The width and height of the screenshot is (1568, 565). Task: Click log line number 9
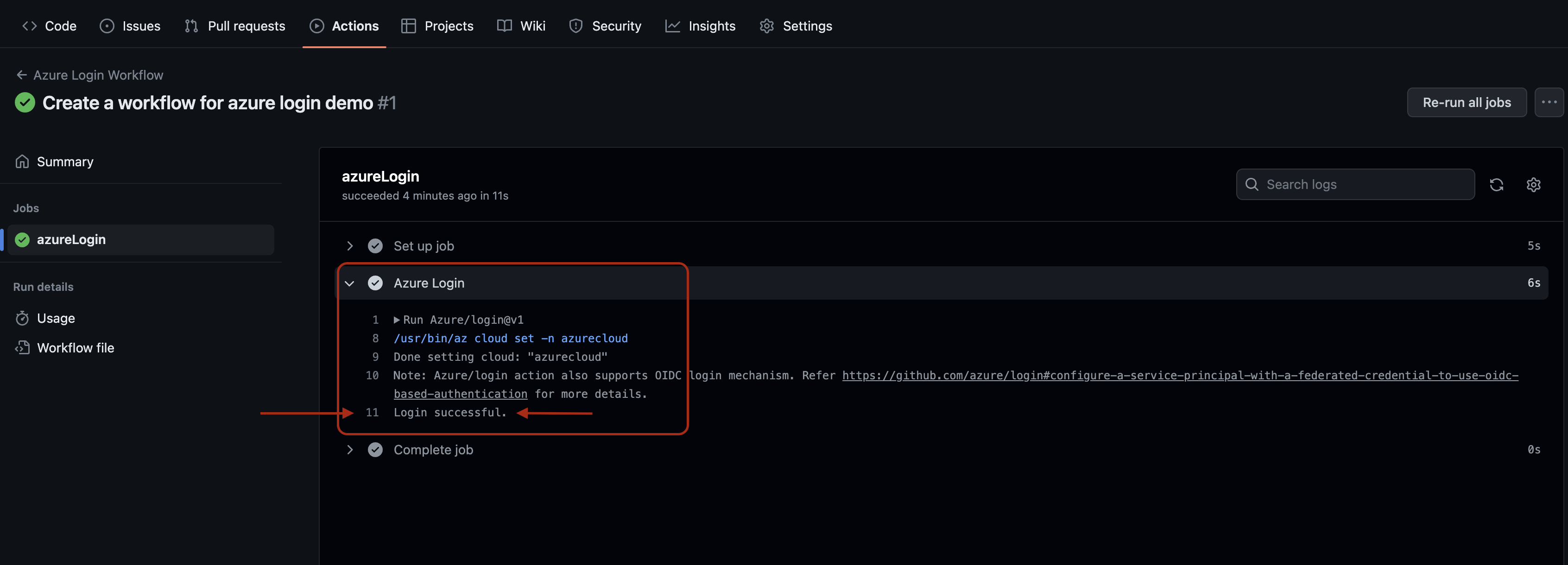376,357
